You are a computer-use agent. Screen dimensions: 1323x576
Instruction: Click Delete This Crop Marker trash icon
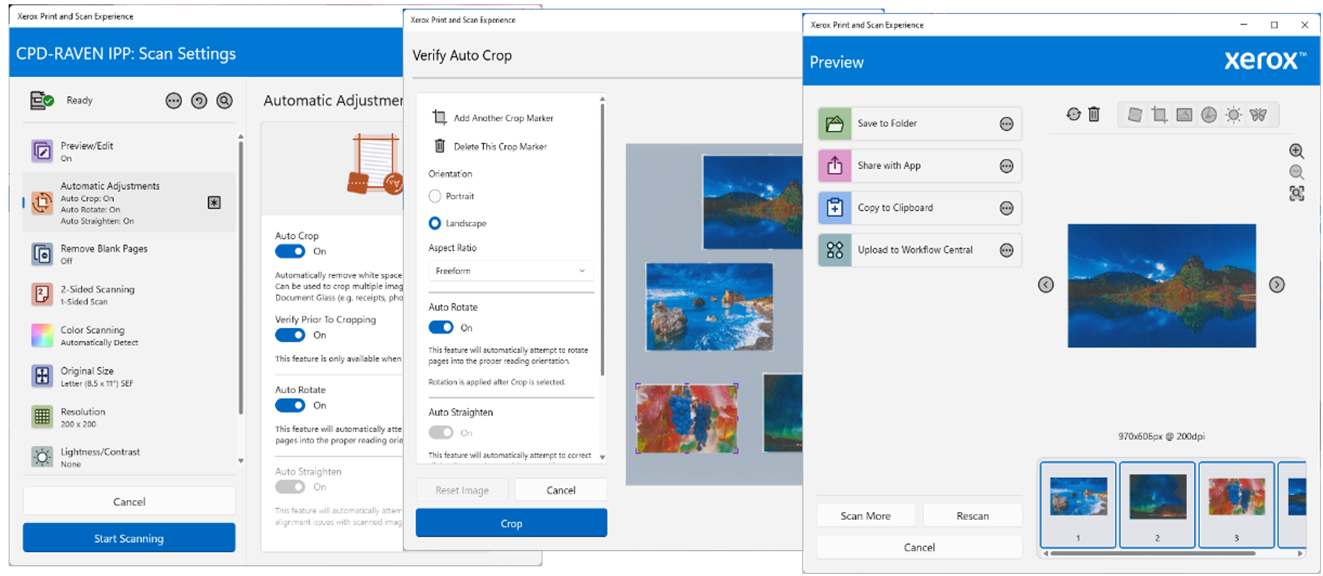[x=439, y=146]
